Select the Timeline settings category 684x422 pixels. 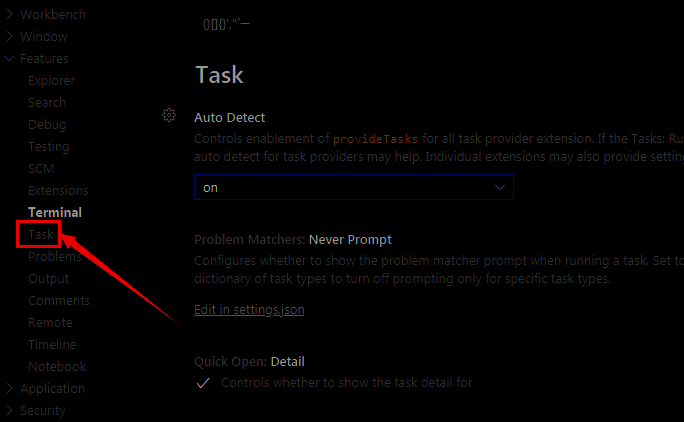click(52, 345)
